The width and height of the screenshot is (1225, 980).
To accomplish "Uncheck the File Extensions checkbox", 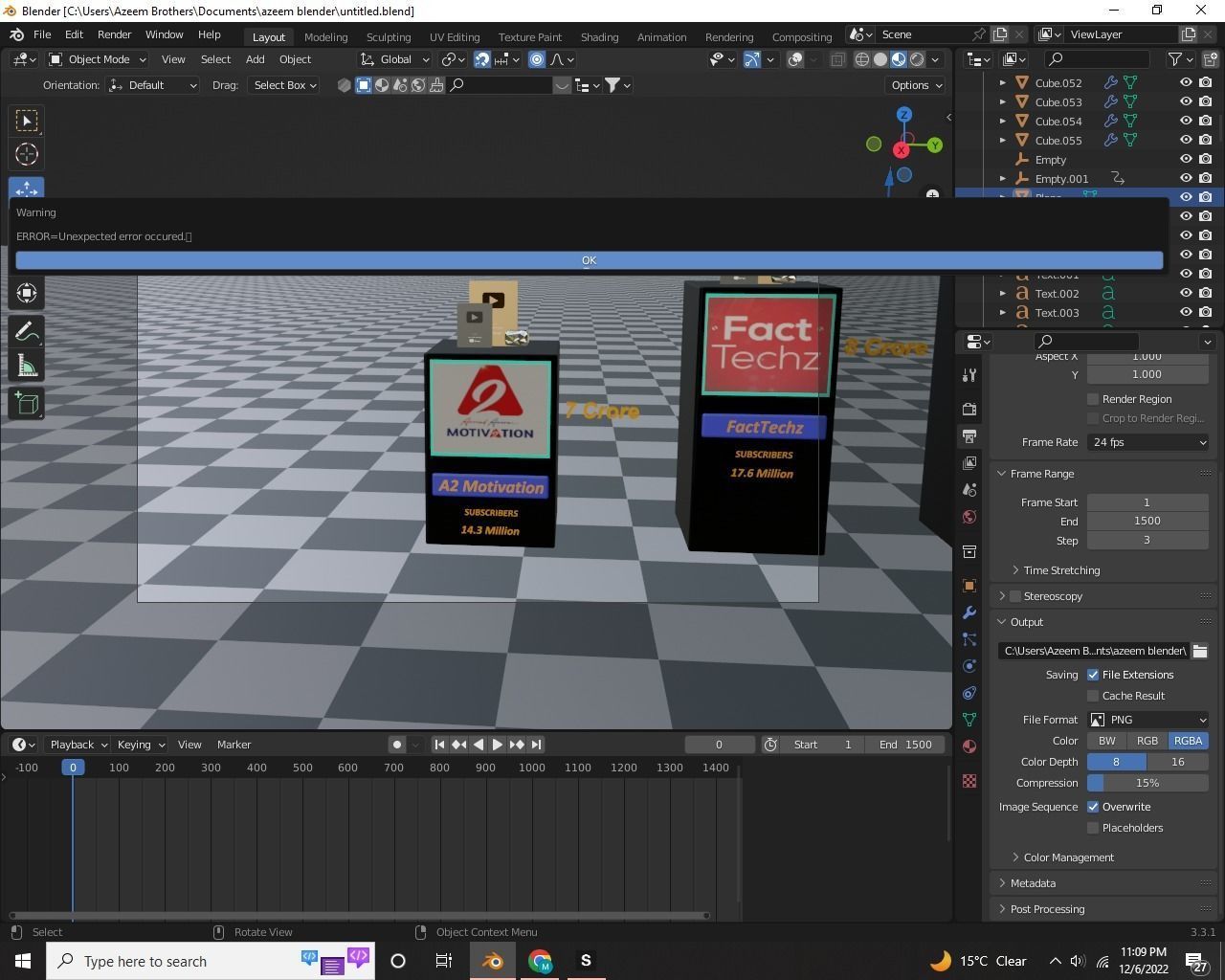I will [x=1093, y=675].
